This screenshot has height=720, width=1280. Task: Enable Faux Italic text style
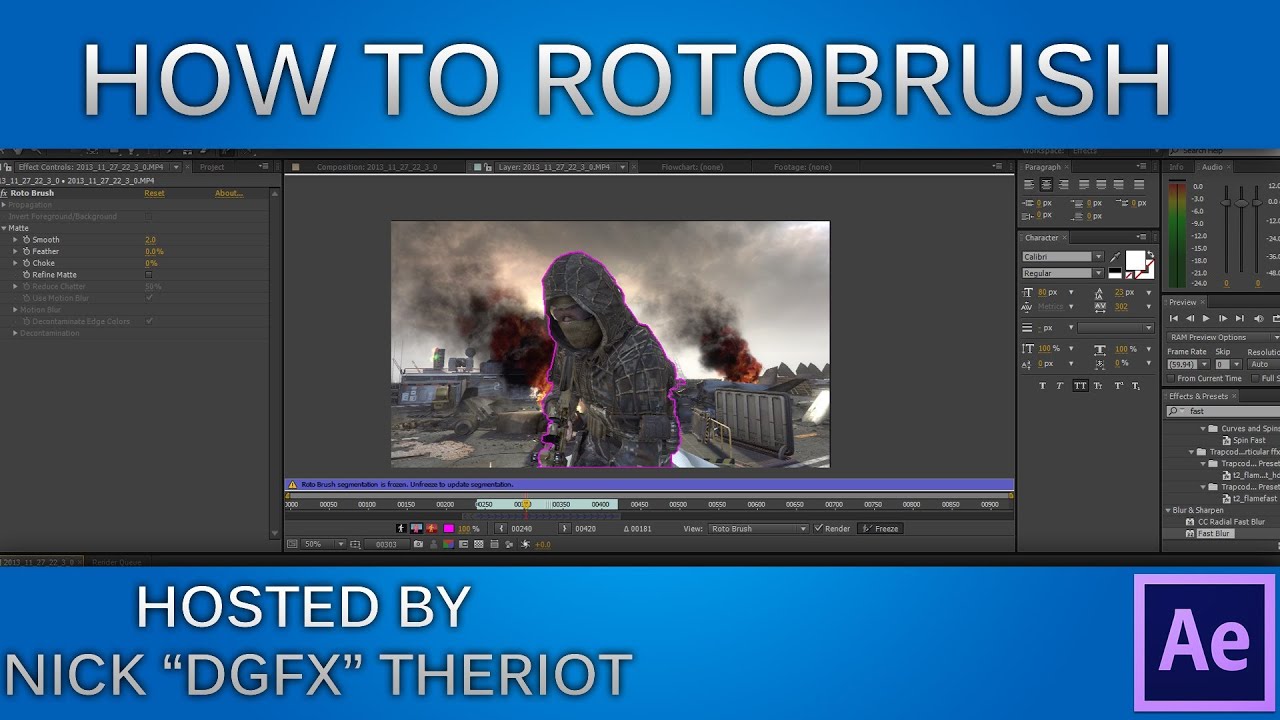point(1061,385)
